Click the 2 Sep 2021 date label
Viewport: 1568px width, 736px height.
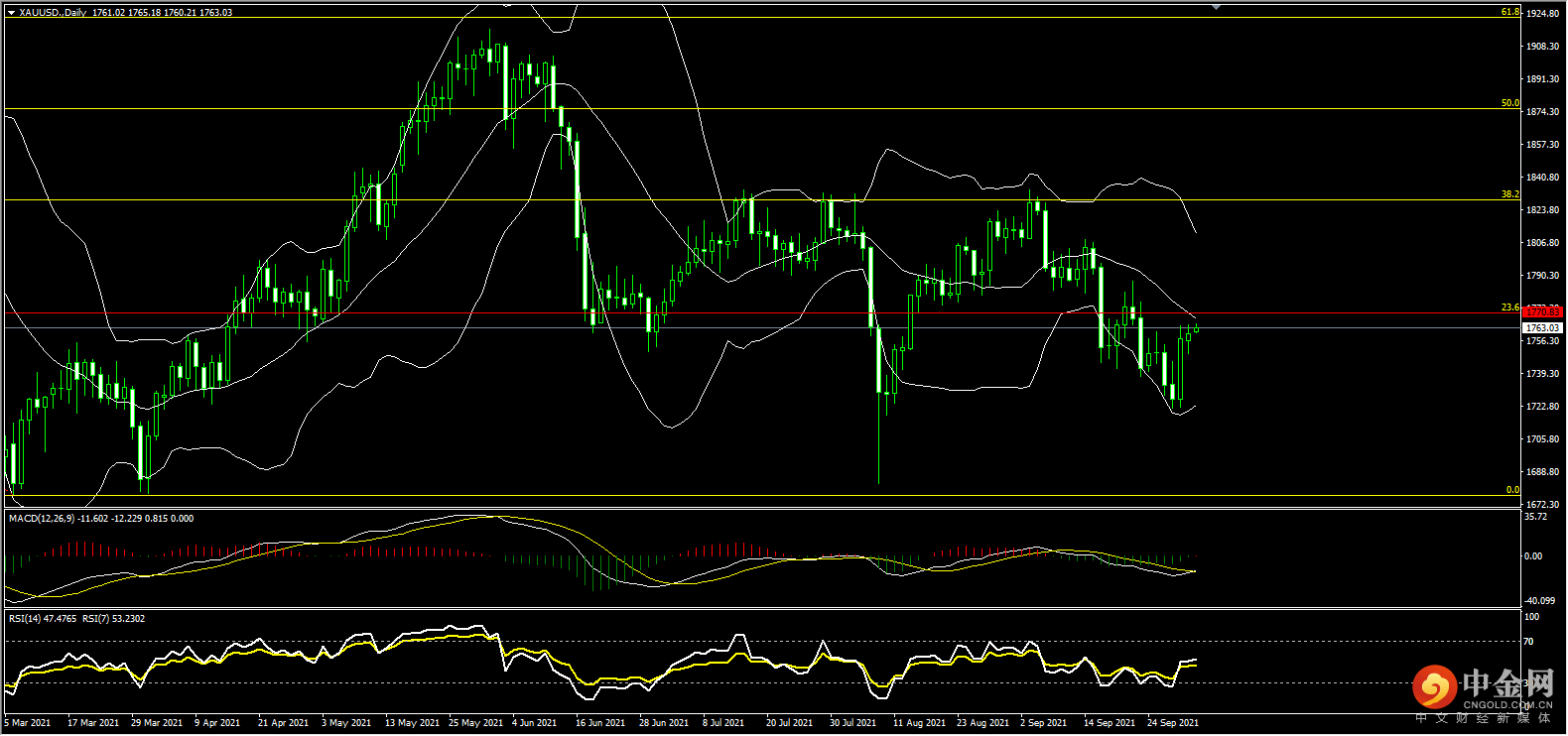coord(1043,723)
